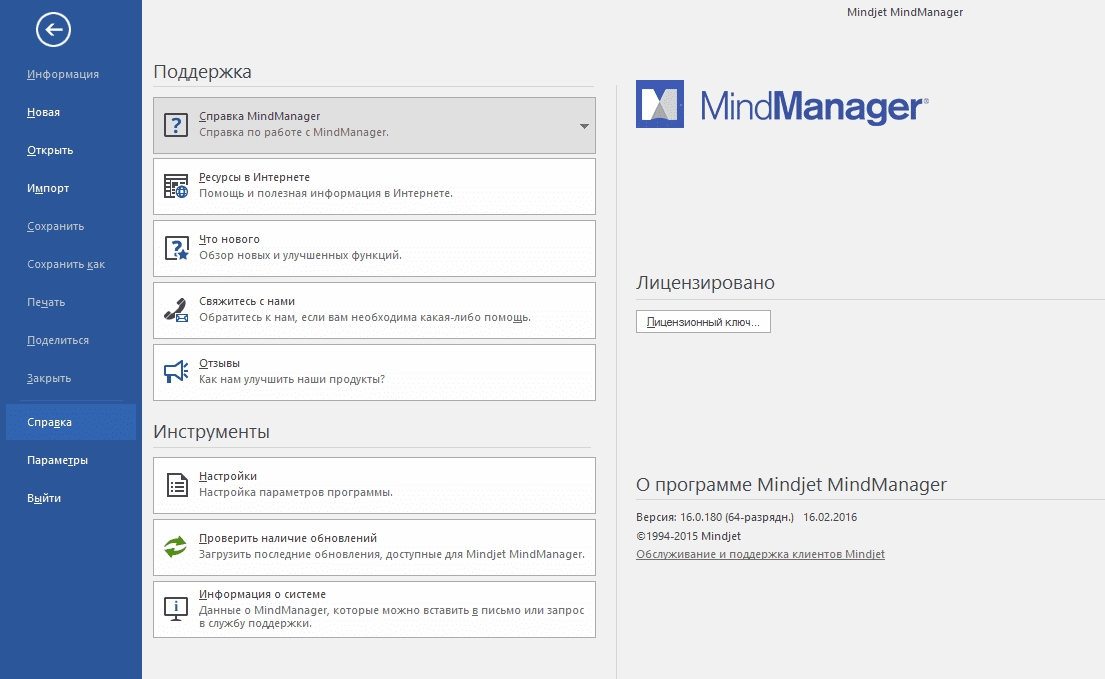Open the Информация menu item
Screen dimensions: 1105x679
tap(63, 74)
